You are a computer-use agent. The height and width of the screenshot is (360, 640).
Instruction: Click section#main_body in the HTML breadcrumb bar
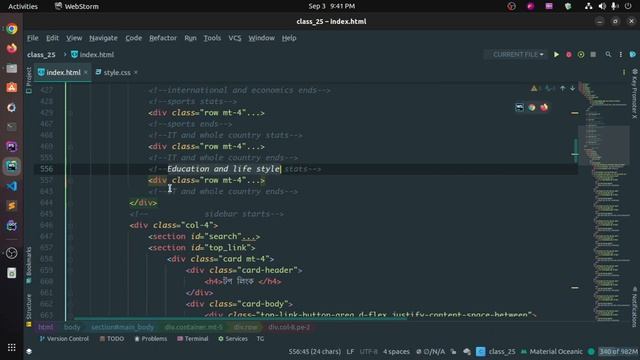[x=122, y=327]
